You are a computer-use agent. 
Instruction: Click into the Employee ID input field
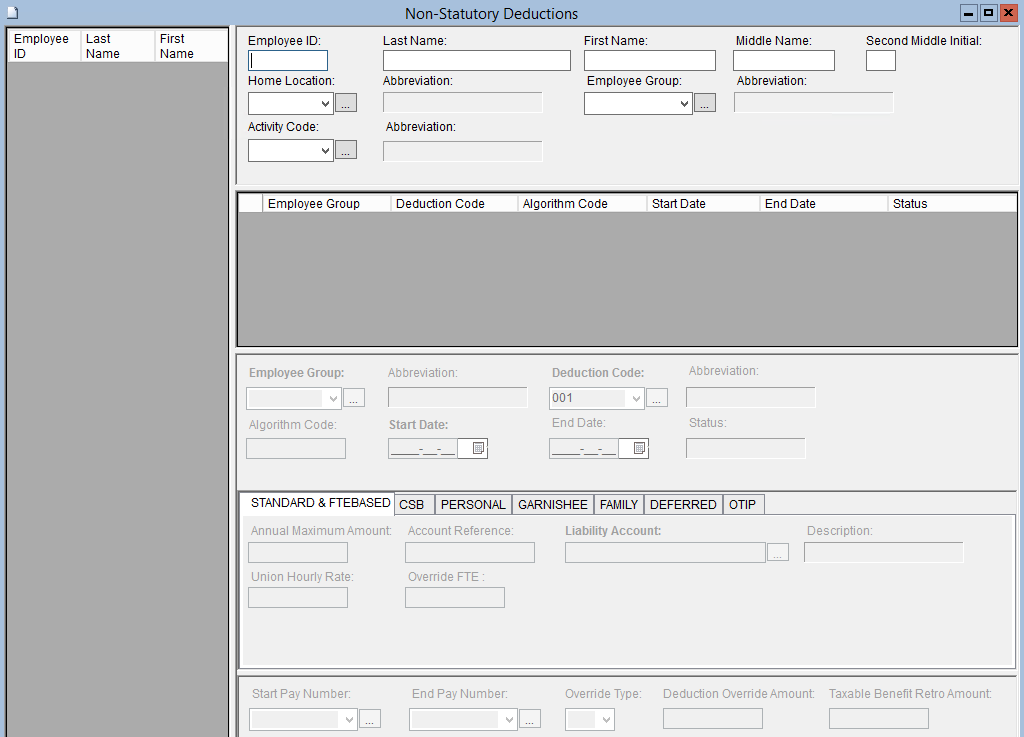[x=288, y=60]
